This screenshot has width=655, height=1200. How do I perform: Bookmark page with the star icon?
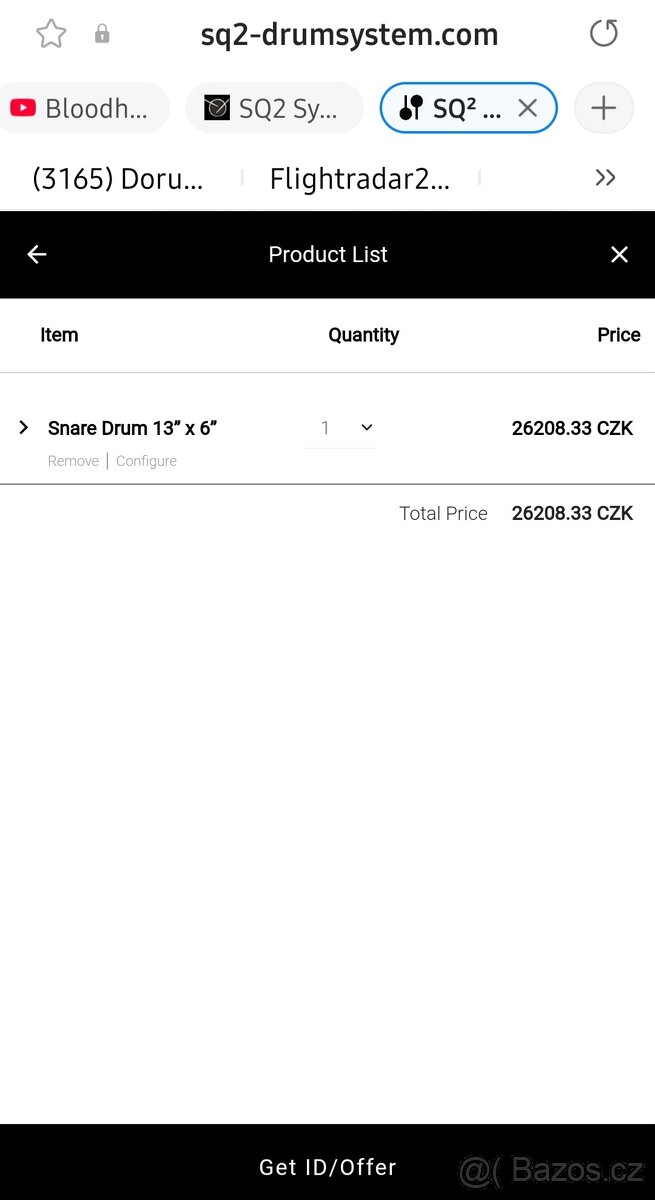[x=51, y=34]
